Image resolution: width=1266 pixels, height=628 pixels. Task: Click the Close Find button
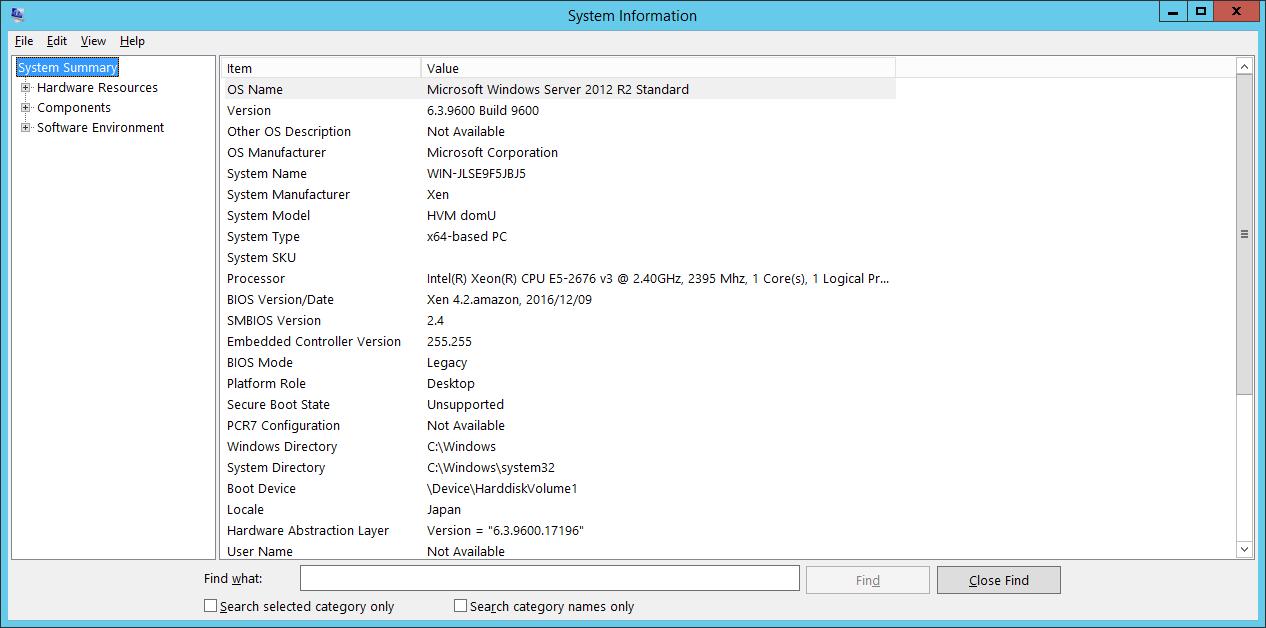click(998, 580)
